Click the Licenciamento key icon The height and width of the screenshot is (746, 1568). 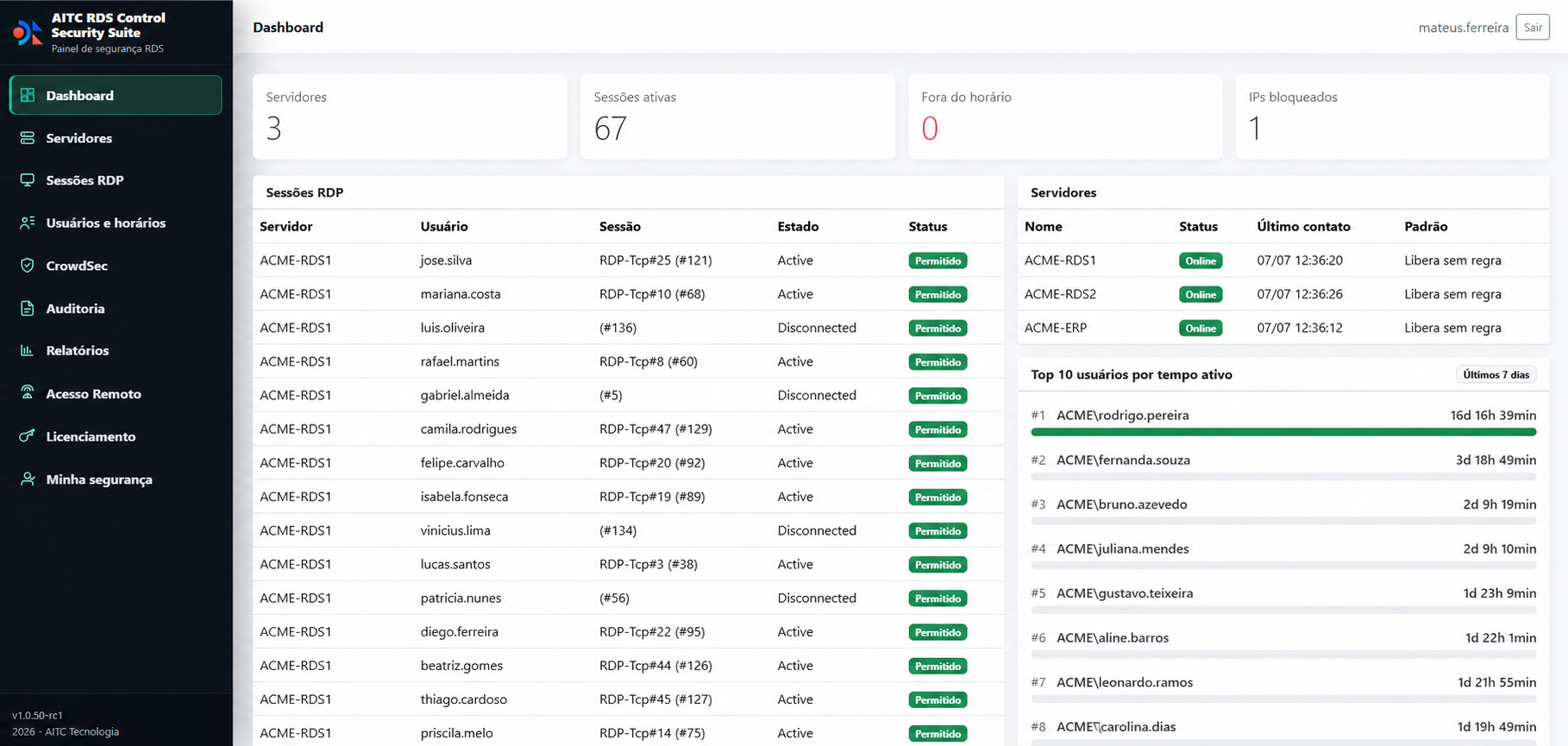point(28,436)
